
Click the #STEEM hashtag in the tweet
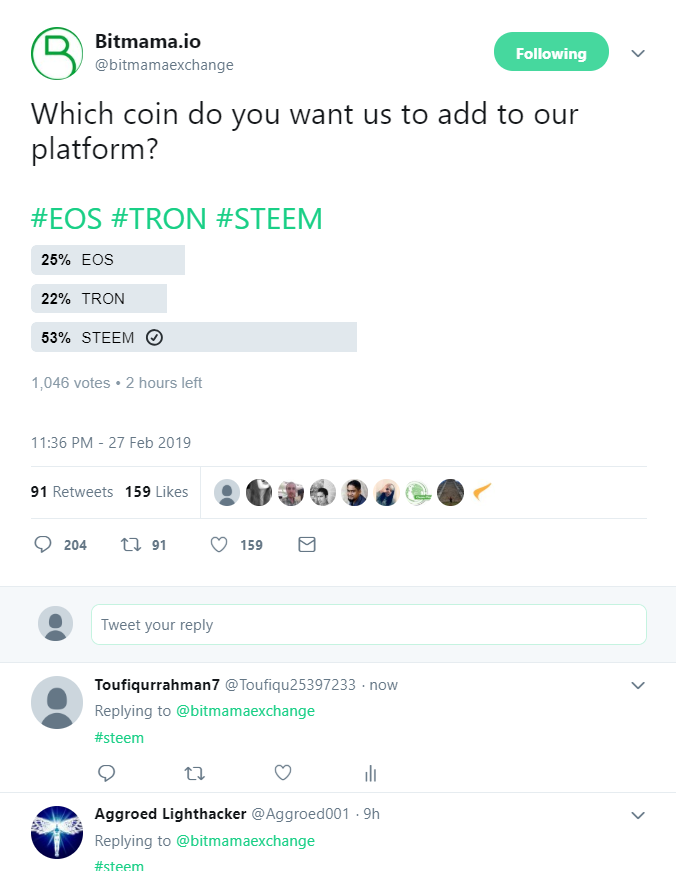[x=269, y=219]
